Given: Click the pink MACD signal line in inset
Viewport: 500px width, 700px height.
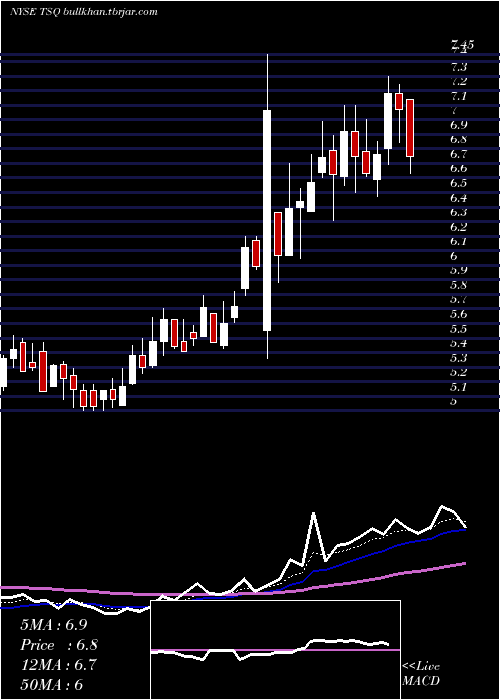Looking at the screenshot, I should click(x=275, y=650).
